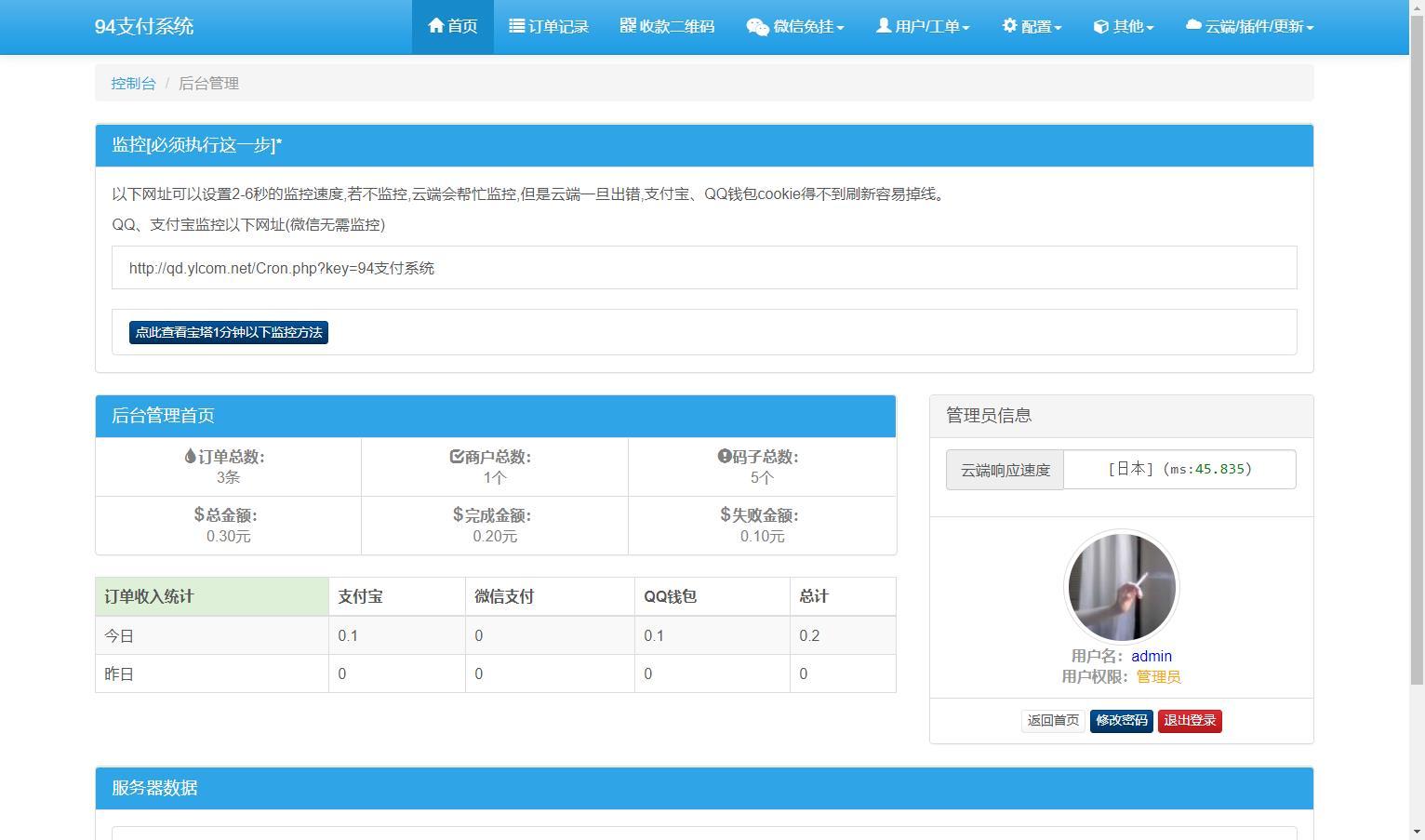Click the admin username link

(1152, 656)
